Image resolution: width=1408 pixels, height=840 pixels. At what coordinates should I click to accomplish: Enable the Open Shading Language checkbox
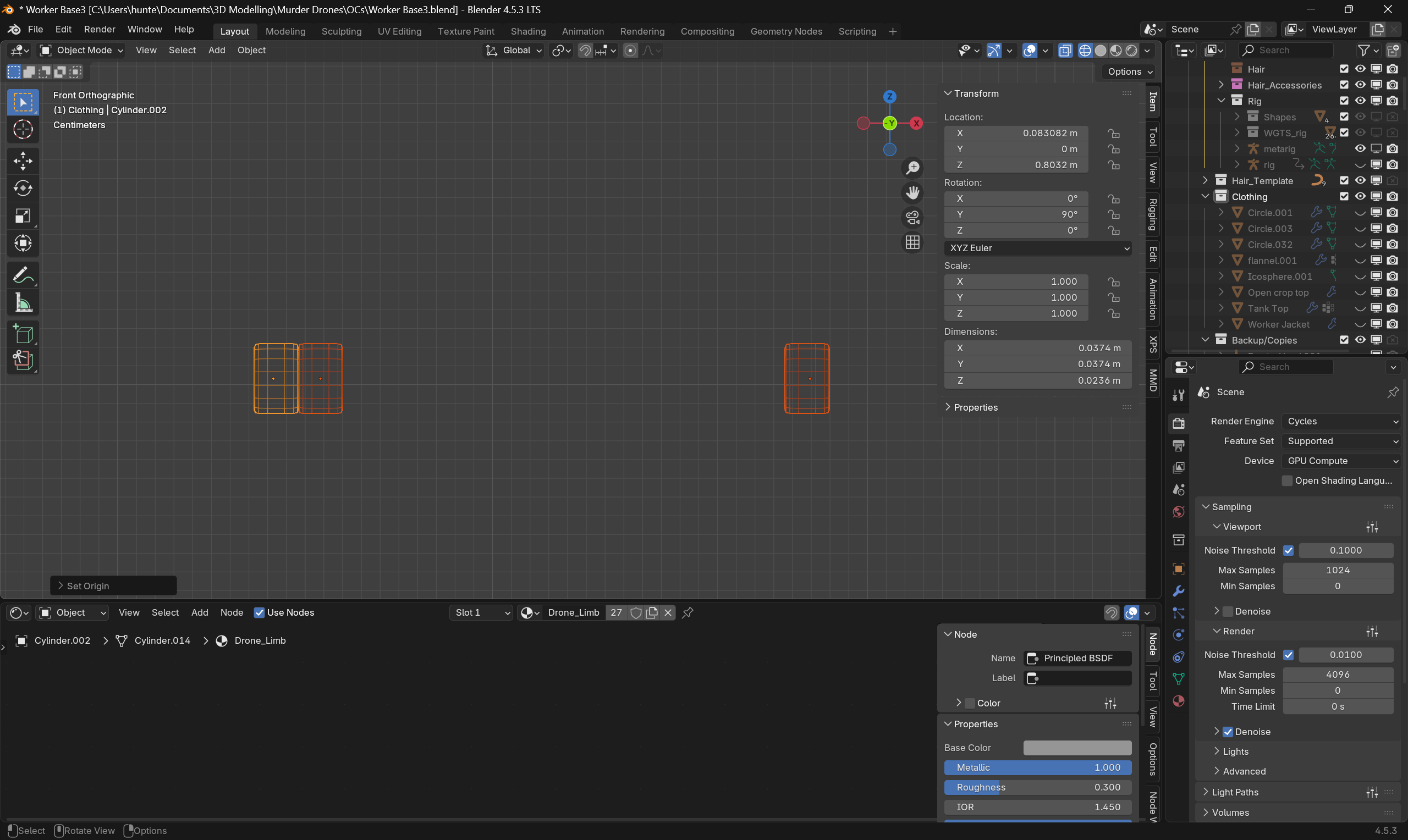click(1288, 480)
